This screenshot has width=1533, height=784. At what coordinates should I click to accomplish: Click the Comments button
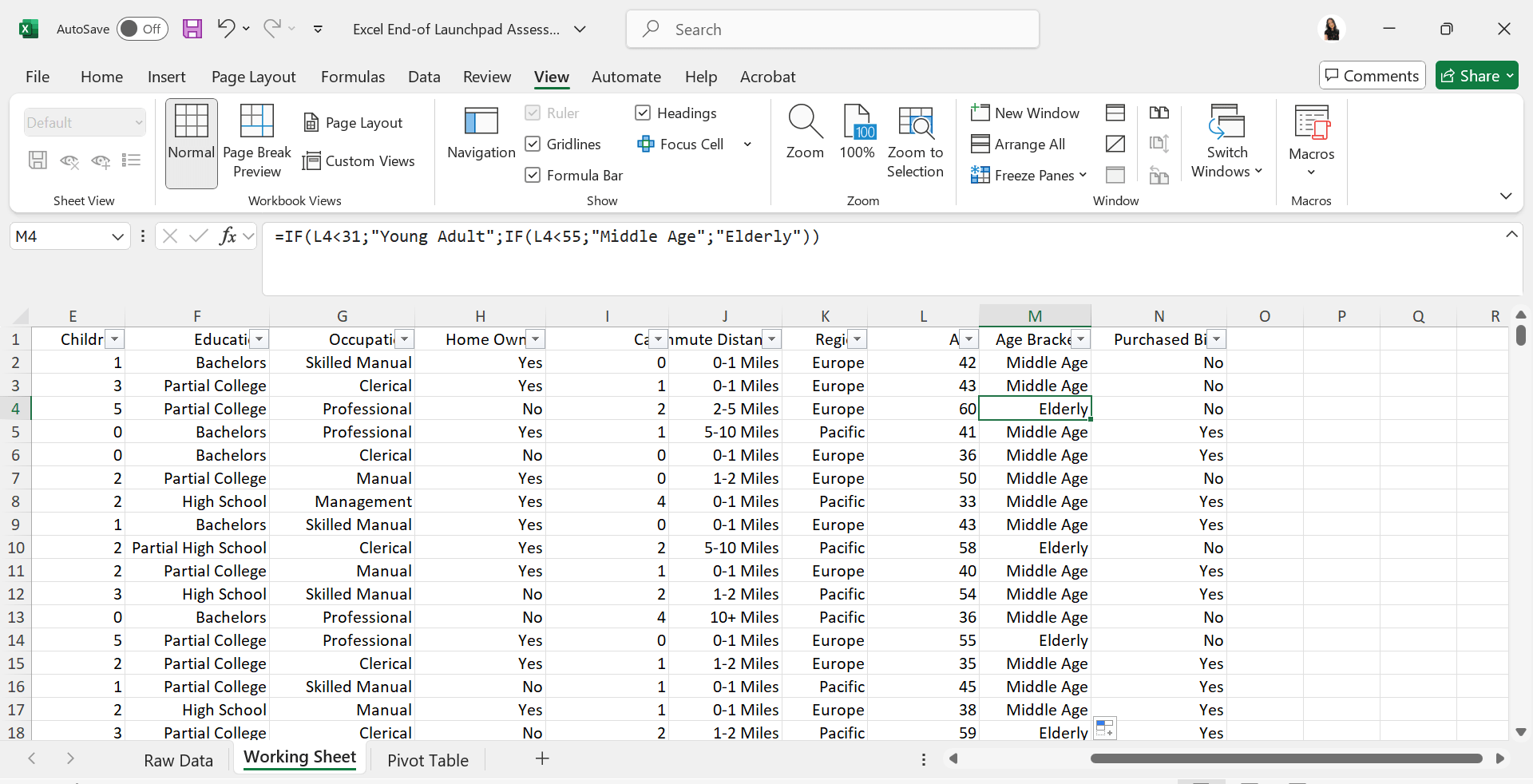pyautogui.click(x=1372, y=76)
